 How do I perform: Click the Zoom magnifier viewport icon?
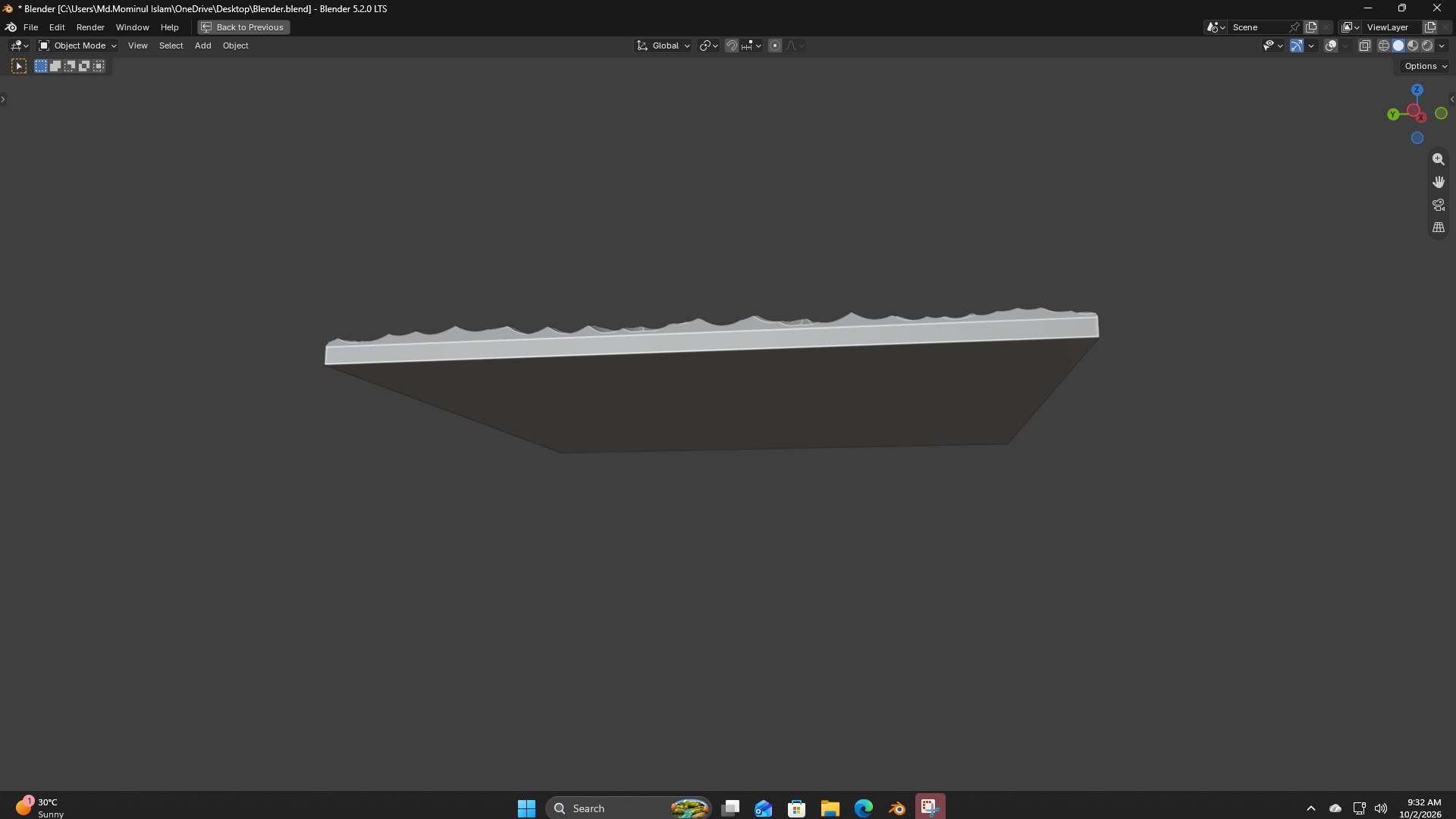[1438, 159]
